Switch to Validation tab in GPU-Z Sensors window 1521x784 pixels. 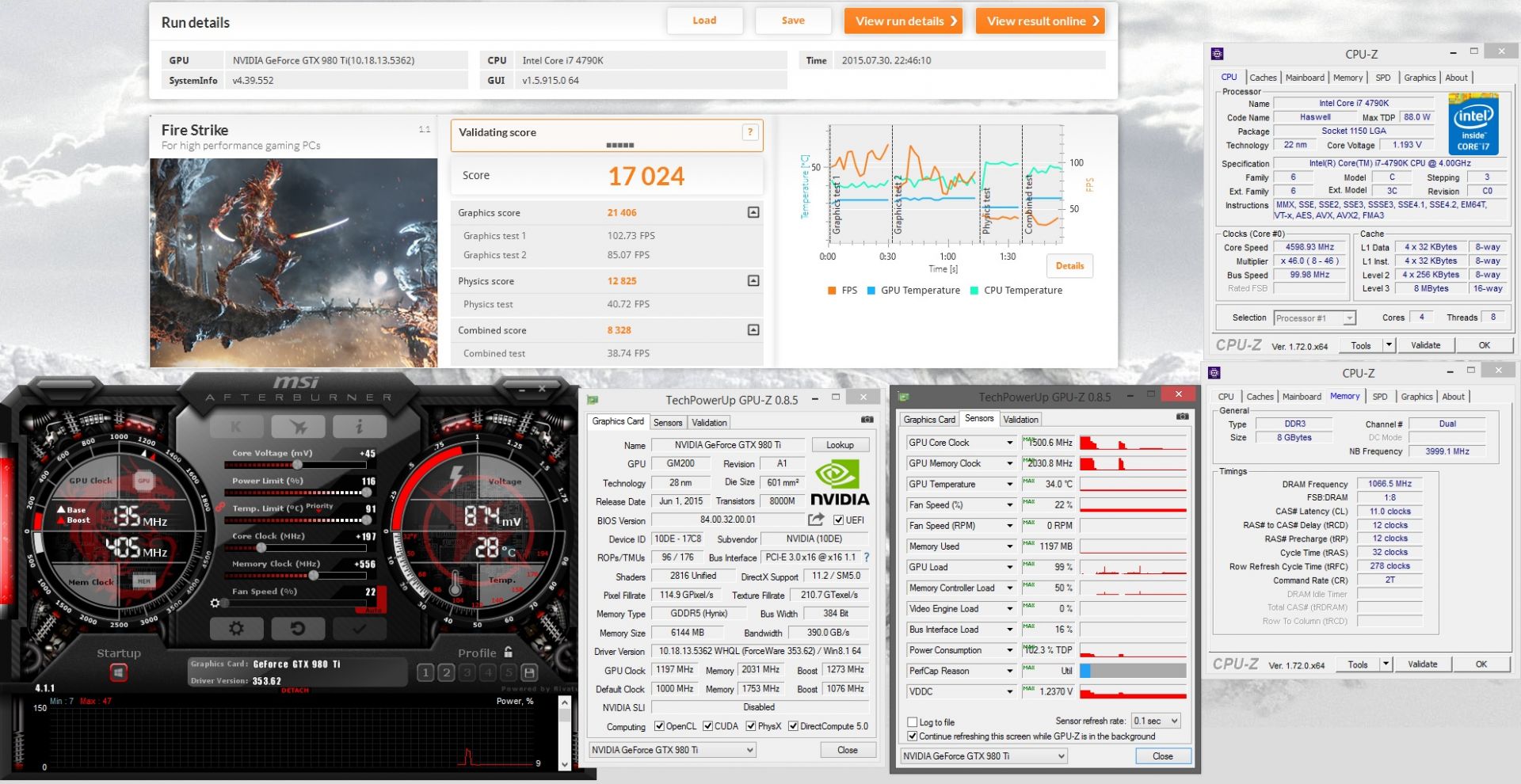pyautogui.click(x=1020, y=419)
